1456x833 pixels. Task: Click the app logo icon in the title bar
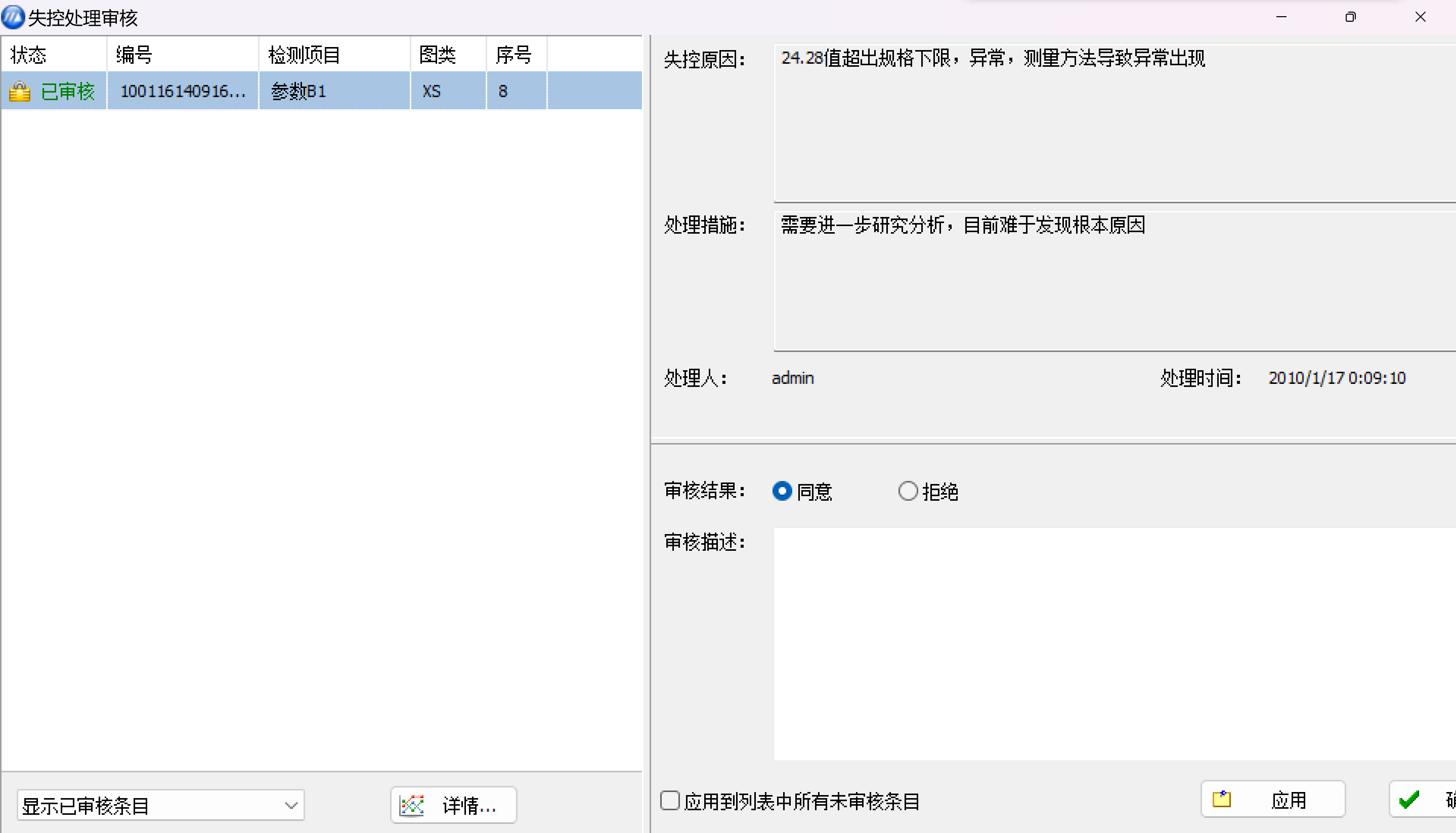pos(13,17)
